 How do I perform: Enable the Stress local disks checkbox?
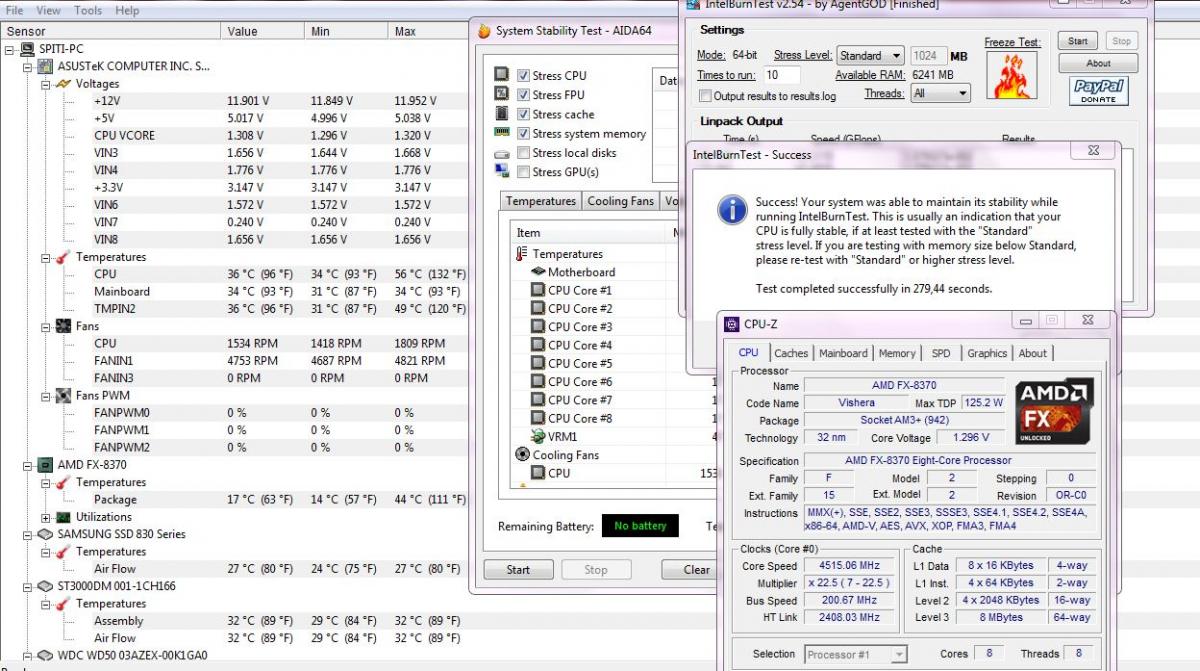coord(523,153)
